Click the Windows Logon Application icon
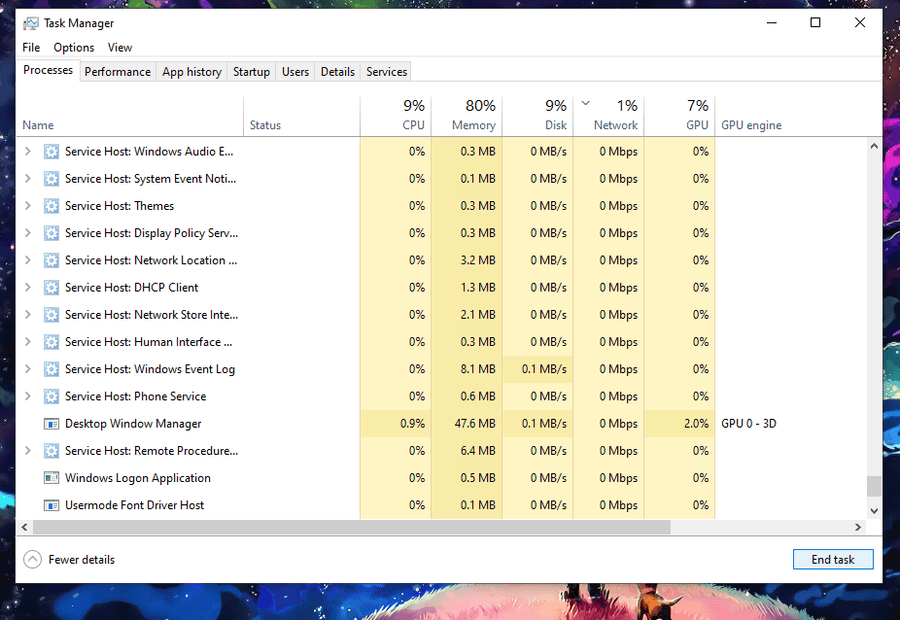Image resolution: width=900 pixels, height=620 pixels. pyautogui.click(x=51, y=478)
